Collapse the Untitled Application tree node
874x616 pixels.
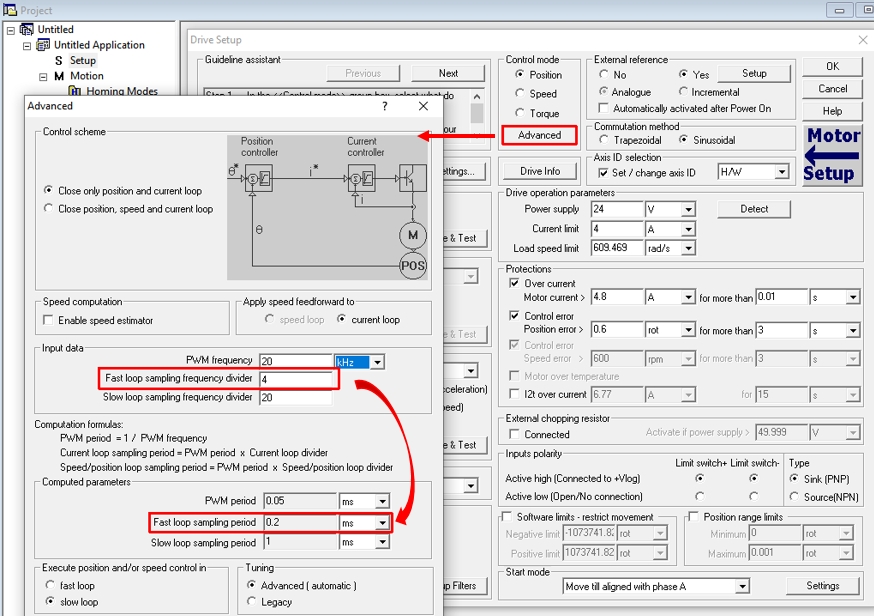[27, 46]
